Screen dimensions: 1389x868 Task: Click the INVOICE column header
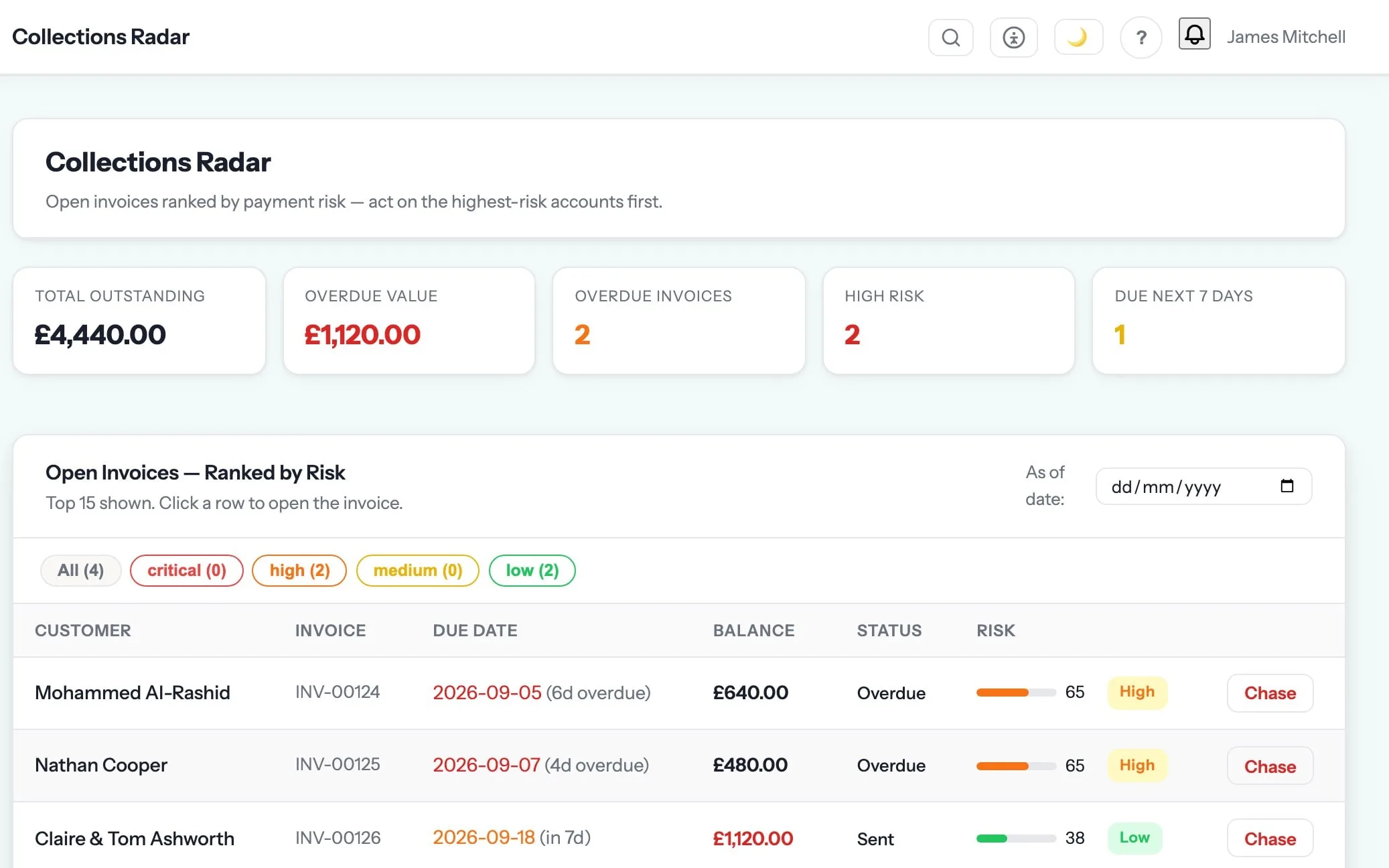330,630
